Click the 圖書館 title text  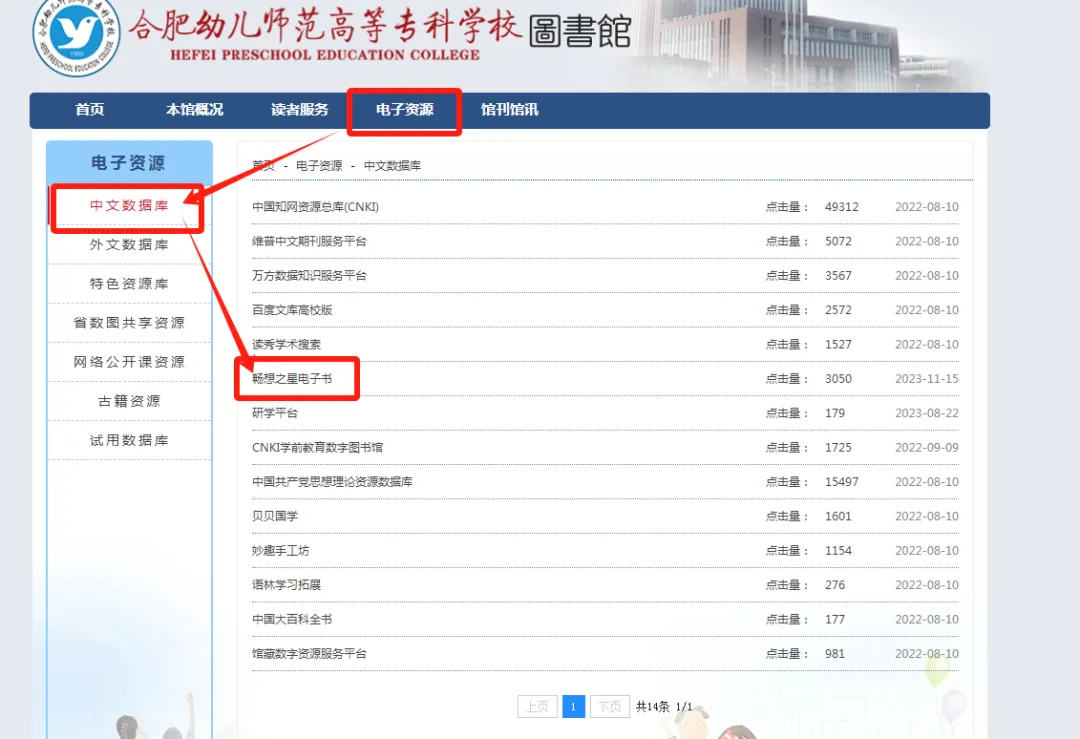pyautogui.click(x=580, y=32)
